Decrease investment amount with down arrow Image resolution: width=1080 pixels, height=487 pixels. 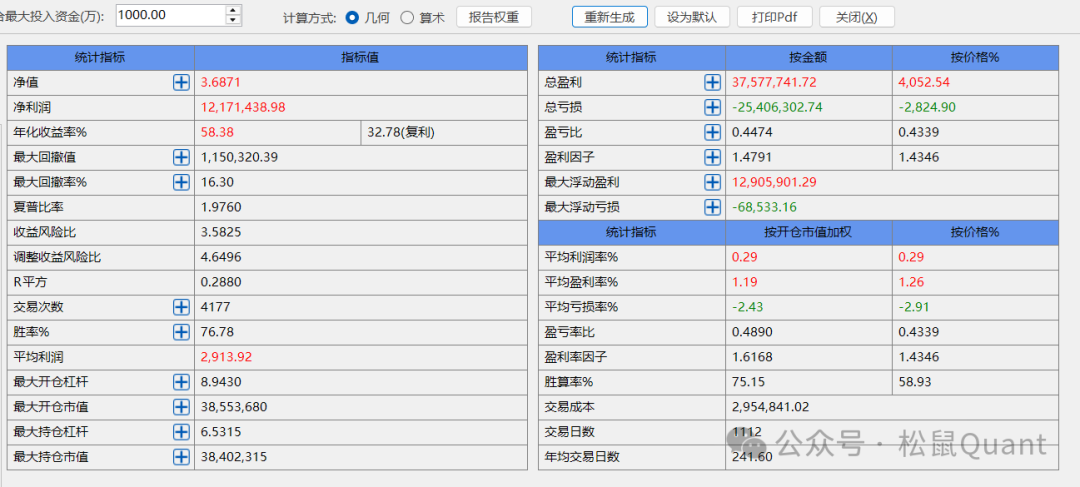point(233,20)
